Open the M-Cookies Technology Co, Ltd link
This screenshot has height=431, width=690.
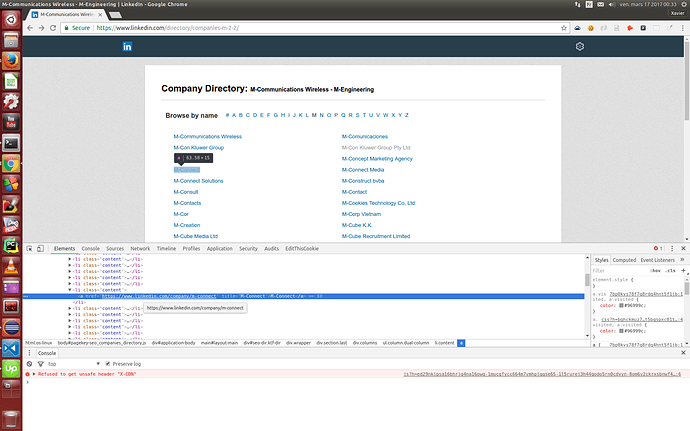[378, 203]
